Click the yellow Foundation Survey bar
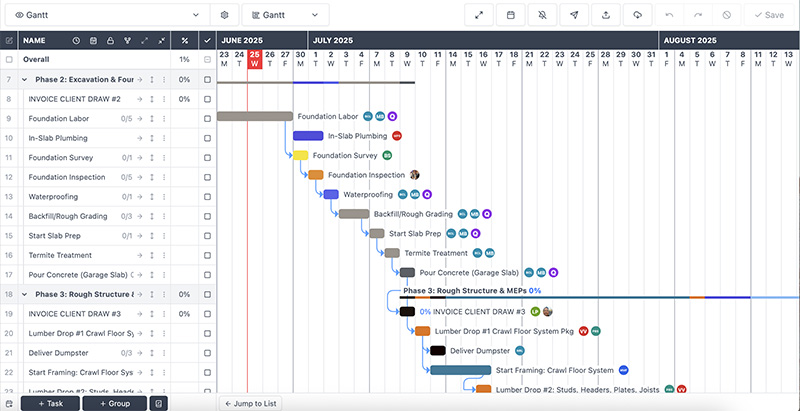Image resolution: width=800 pixels, height=411 pixels. point(300,156)
